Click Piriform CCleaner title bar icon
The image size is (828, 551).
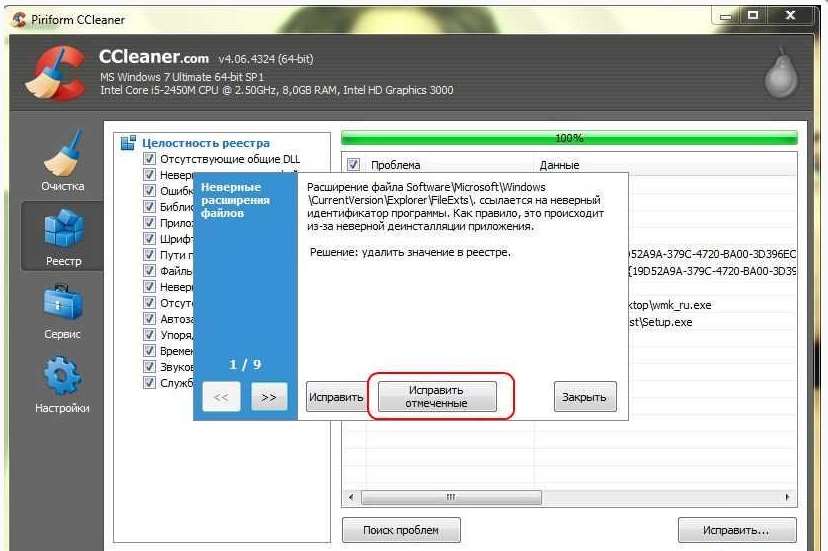(17, 16)
